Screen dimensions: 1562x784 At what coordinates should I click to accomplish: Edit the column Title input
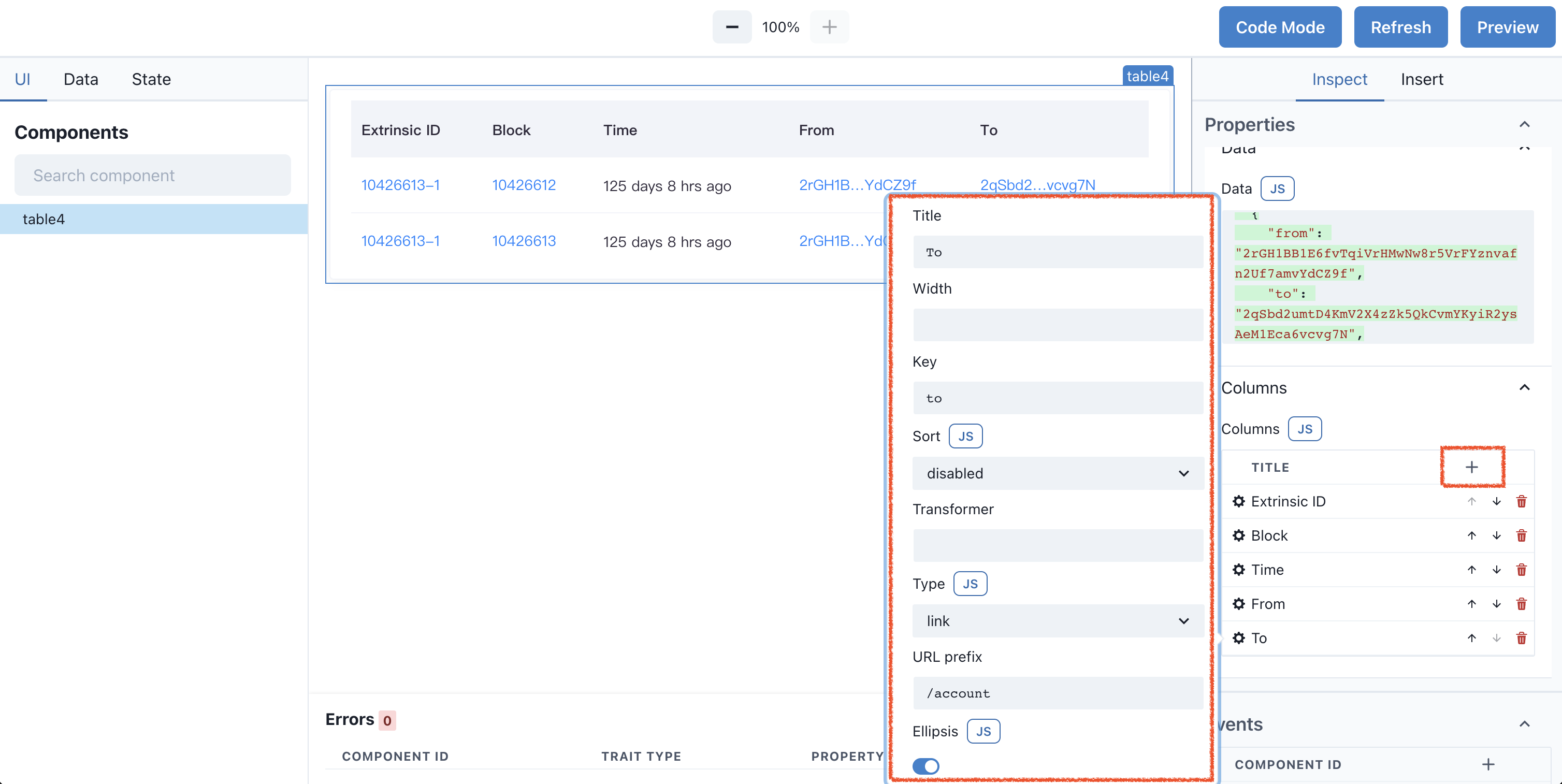[x=1058, y=252]
